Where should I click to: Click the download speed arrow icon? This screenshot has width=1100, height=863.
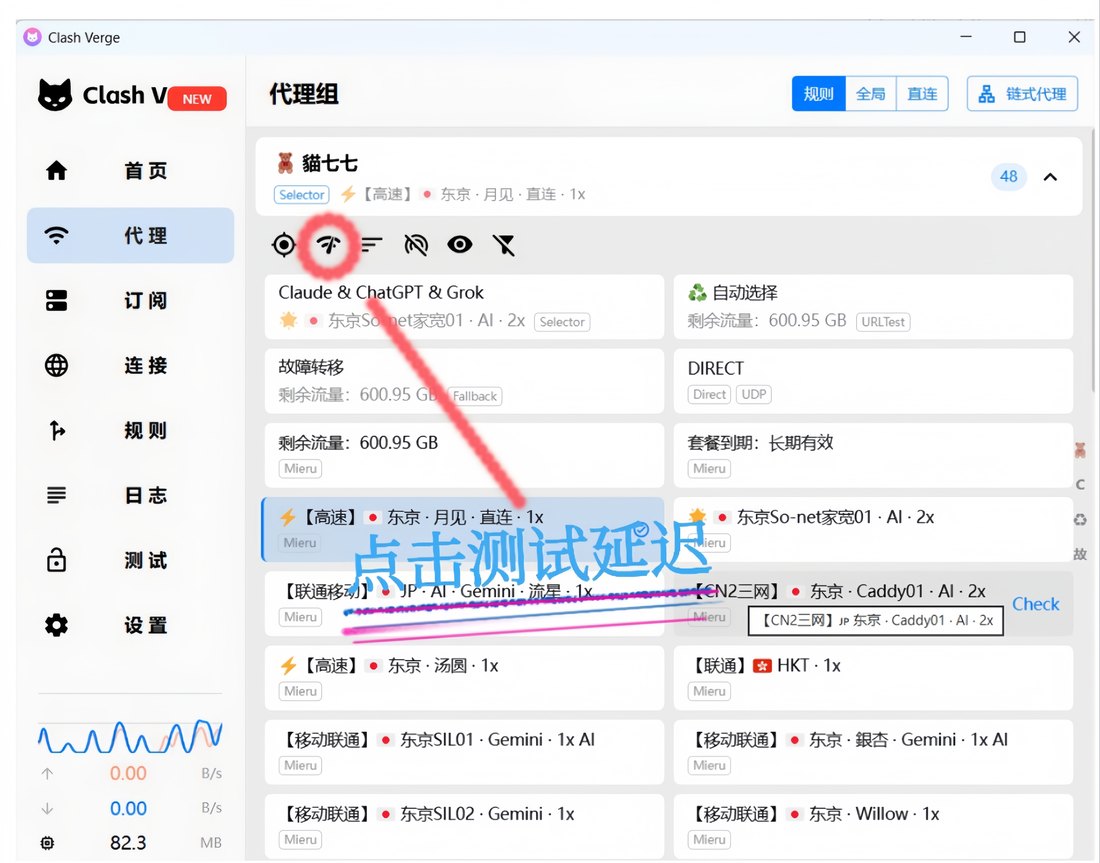47,808
